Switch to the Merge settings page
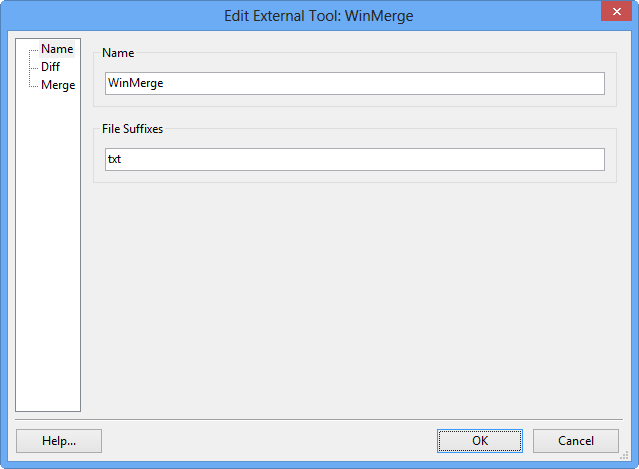Image resolution: width=639 pixels, height=469 pixels. tap(58, 85)
